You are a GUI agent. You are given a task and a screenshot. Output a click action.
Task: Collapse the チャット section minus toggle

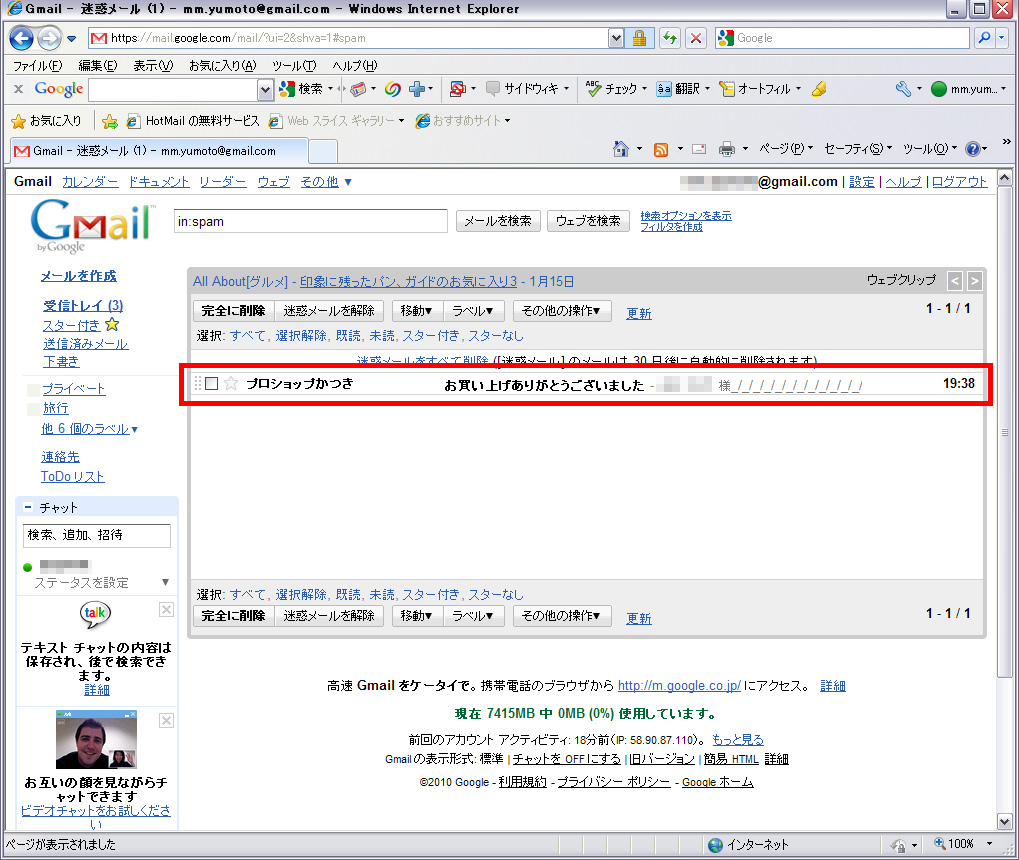pos(28,507)
